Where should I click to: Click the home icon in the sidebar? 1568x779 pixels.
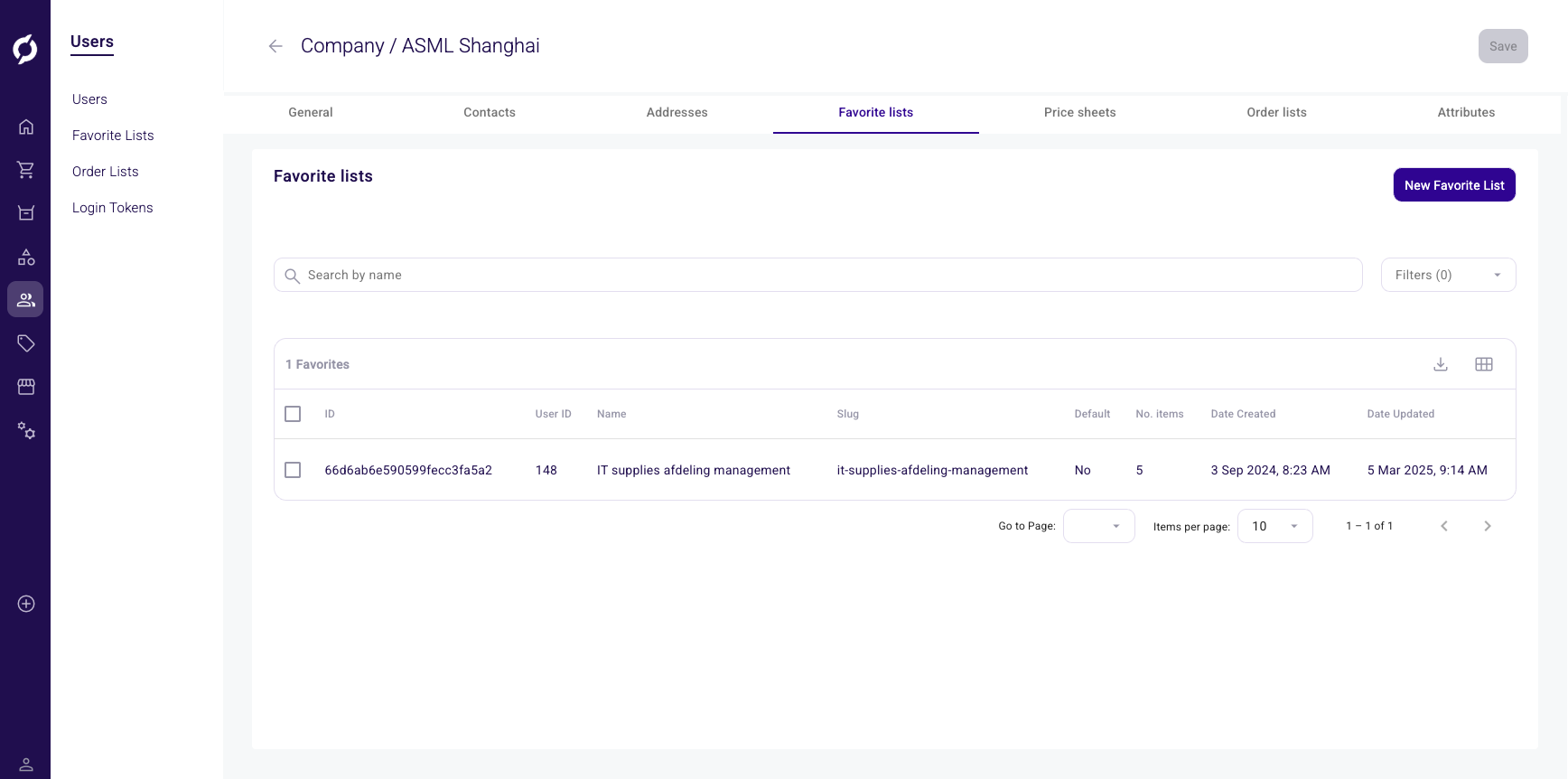pyautogui.click(x=26, y=127)
